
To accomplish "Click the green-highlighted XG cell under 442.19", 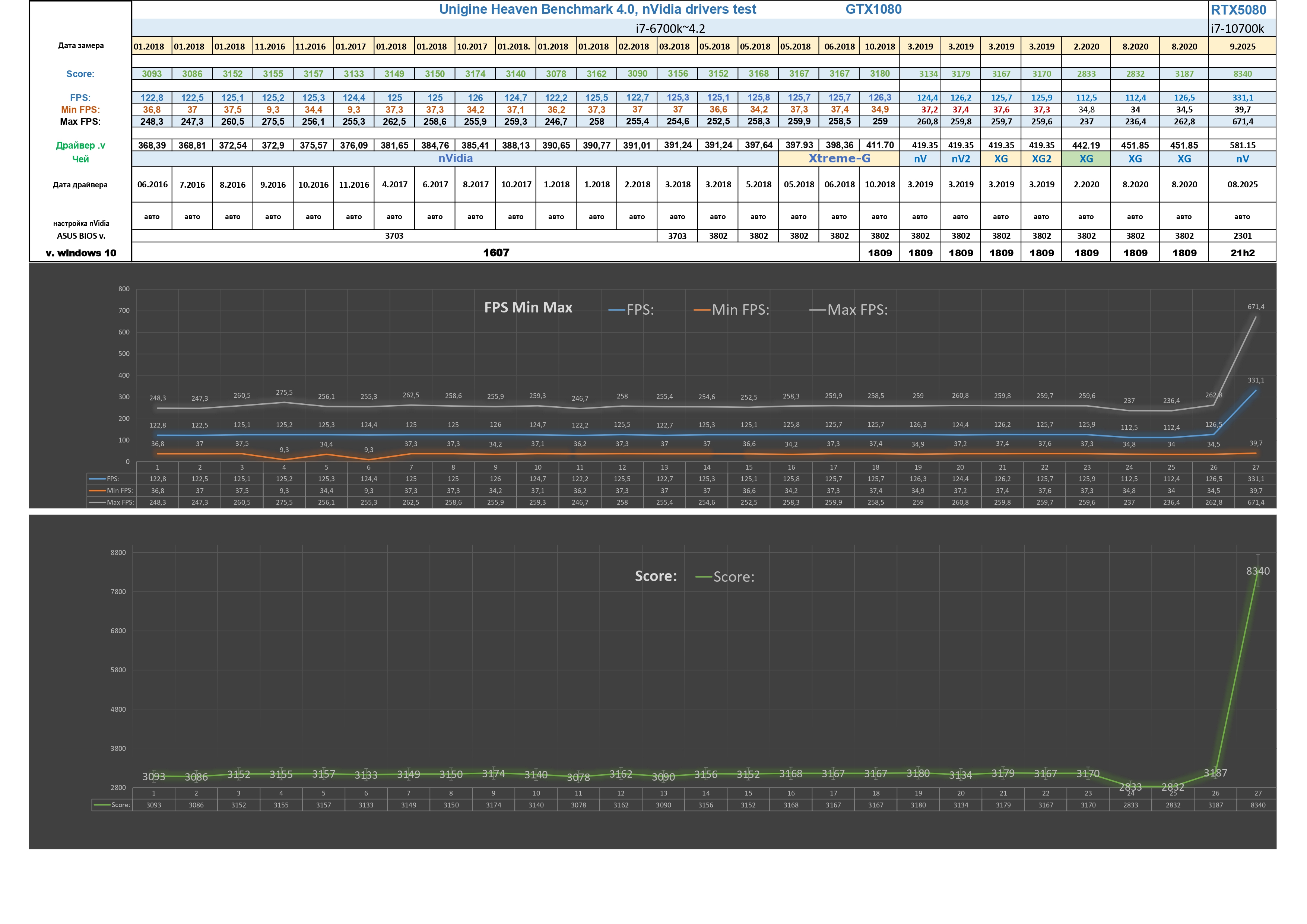I will click(1085, 159).
